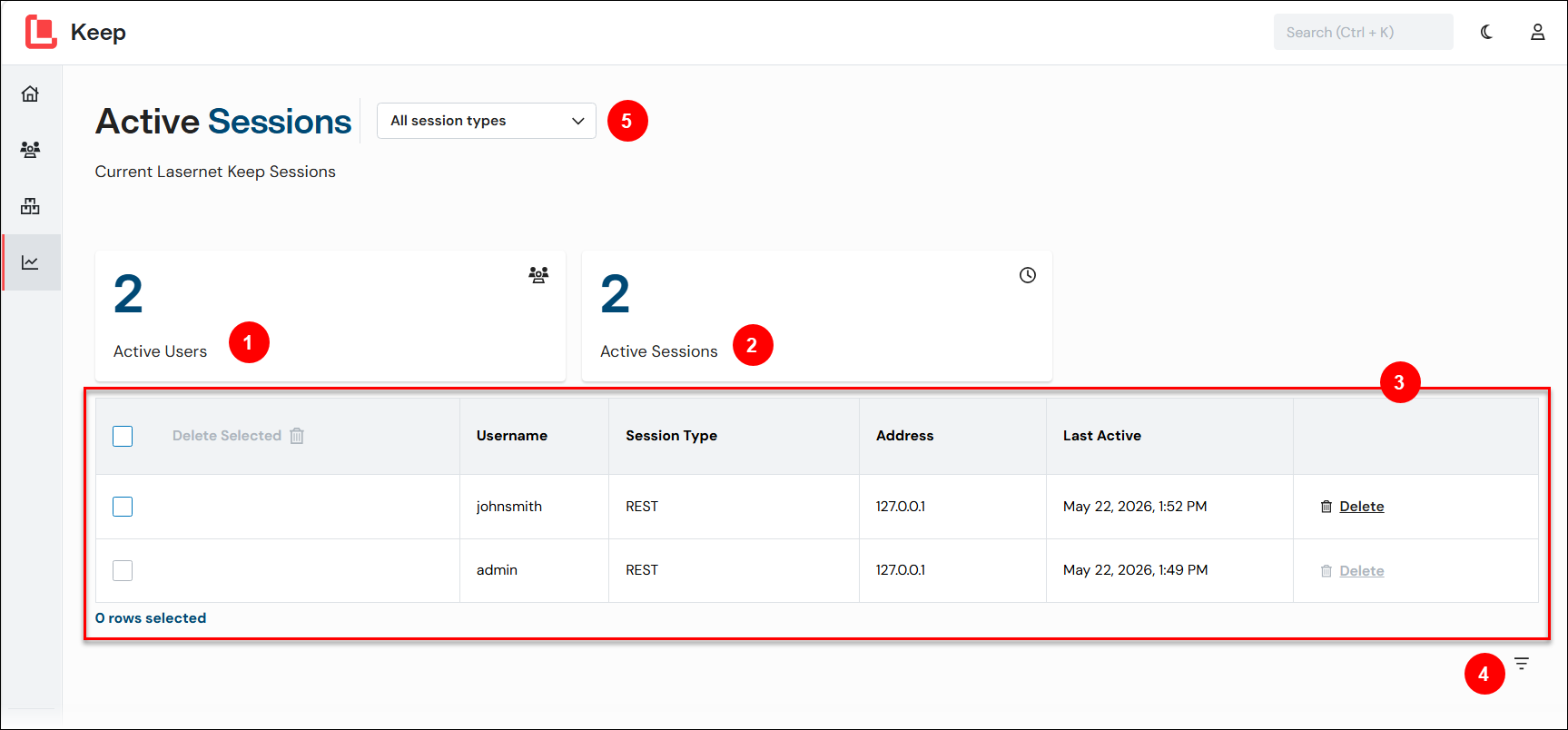The height and width of the screenshot is (730, 1568).
Task: Open the Users sidebar icon
Action: coord(30,150)
